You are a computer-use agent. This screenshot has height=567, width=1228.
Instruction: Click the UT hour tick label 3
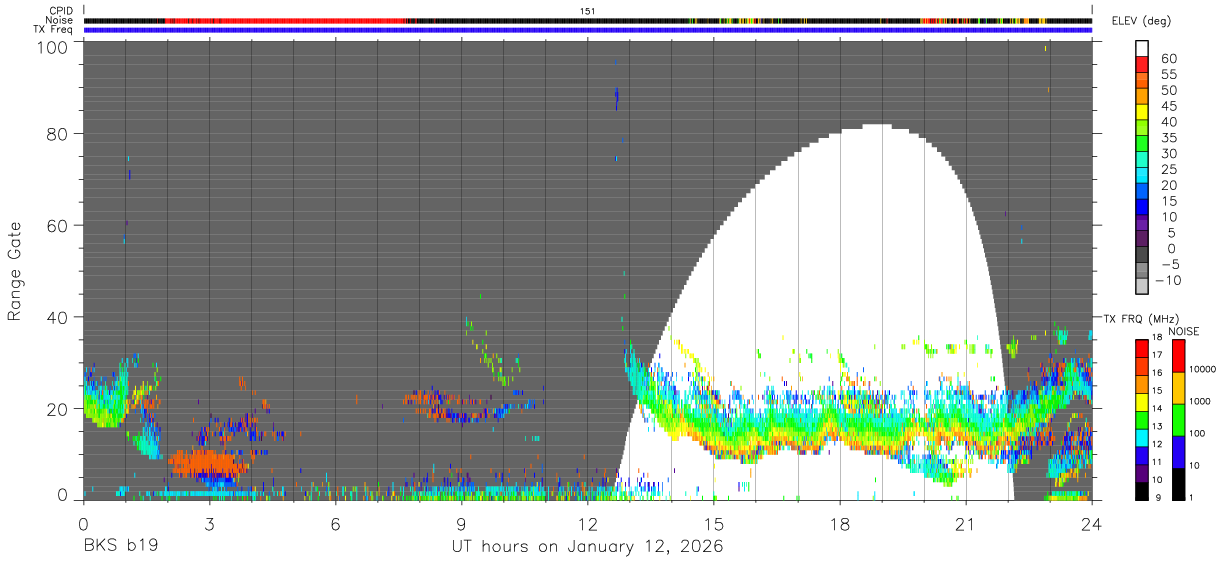209,524
